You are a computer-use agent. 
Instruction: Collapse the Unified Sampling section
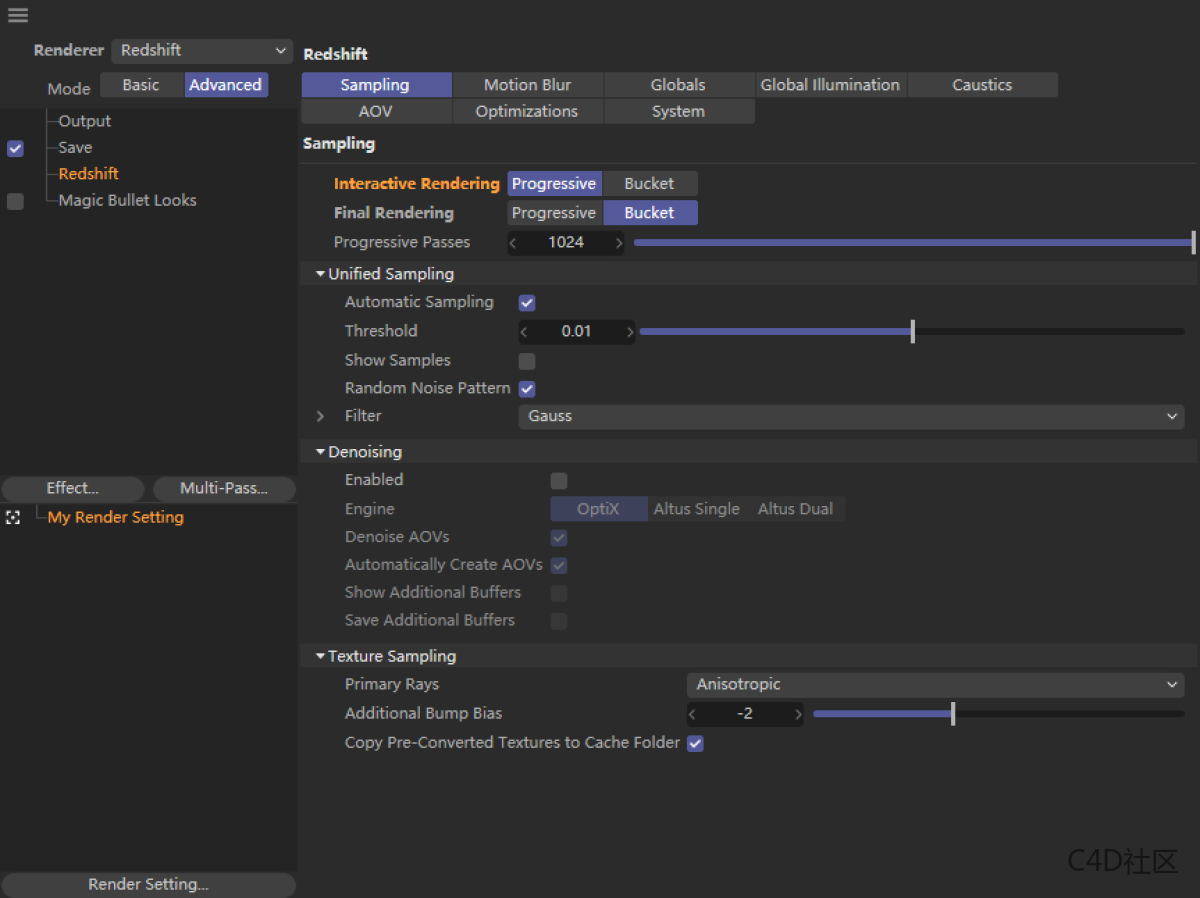click(320, 274)
